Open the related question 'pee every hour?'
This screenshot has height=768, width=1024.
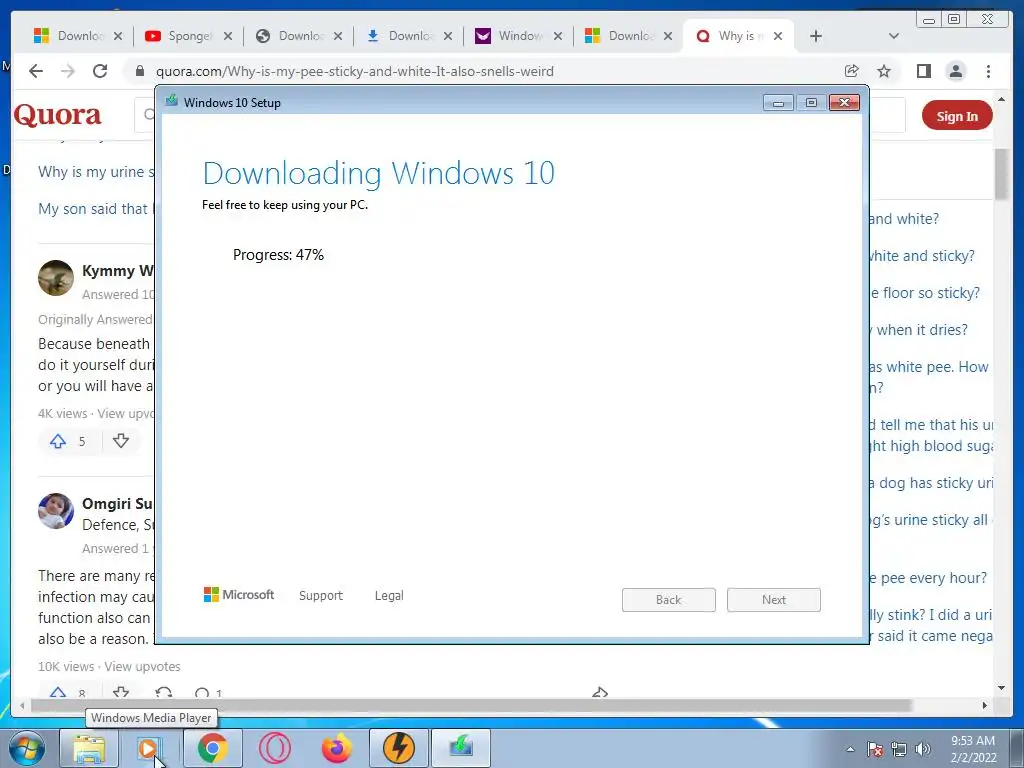(928, 578)
